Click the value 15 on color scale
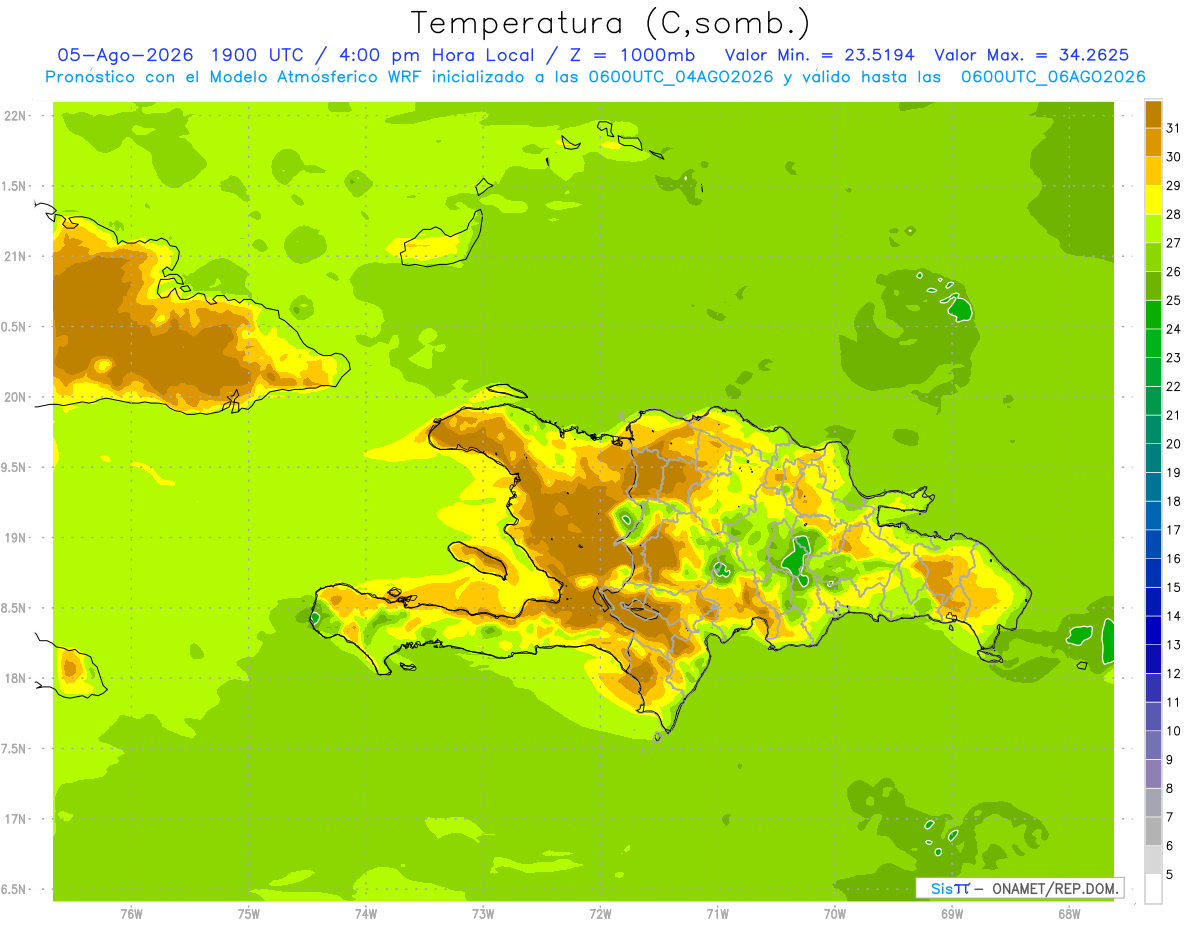 coord(1174,588)
